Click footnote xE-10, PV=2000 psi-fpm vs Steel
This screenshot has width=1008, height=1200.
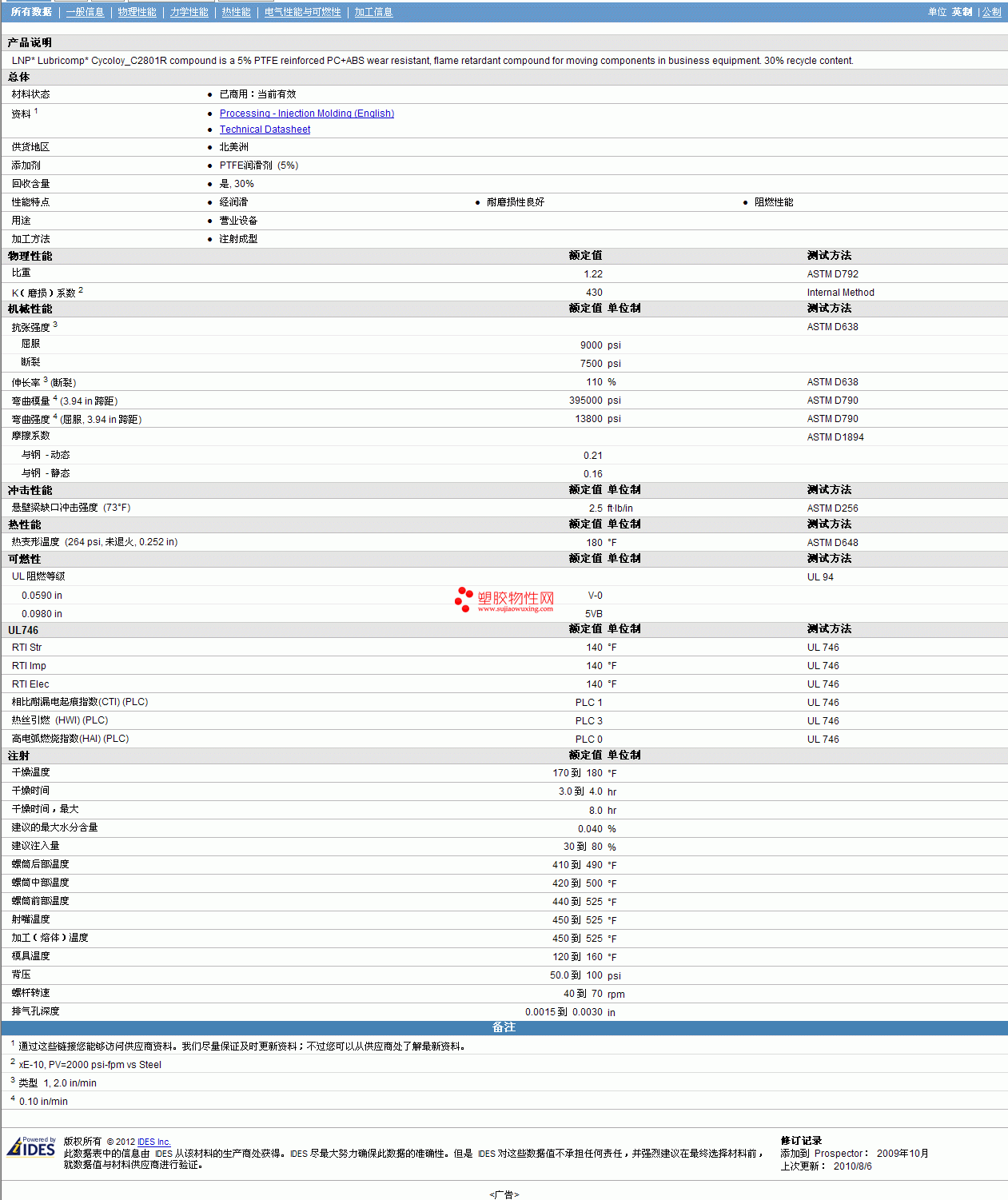point(90,1065)
